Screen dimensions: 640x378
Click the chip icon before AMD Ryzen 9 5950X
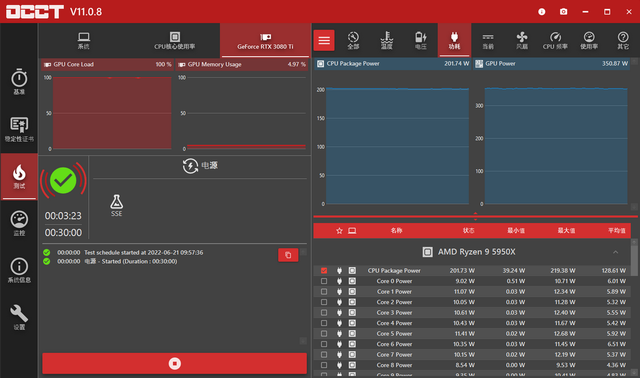(427, 252)
